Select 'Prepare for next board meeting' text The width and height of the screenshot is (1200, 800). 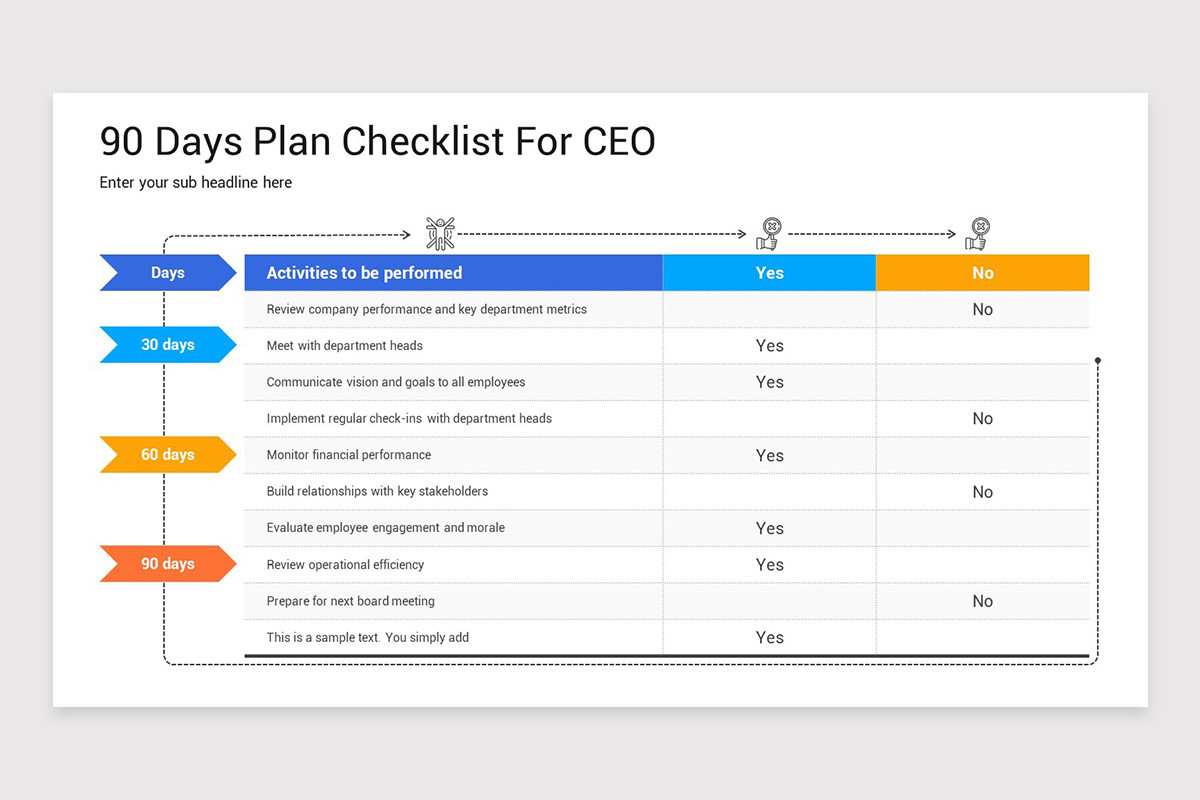click(x=350, y=601)
